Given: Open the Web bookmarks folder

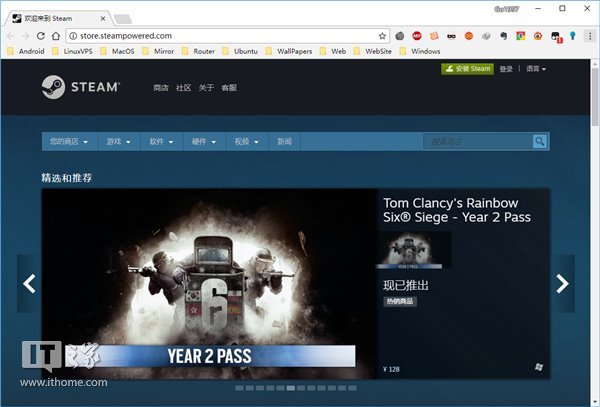Looking at the screenshot, I should point(333,51).
